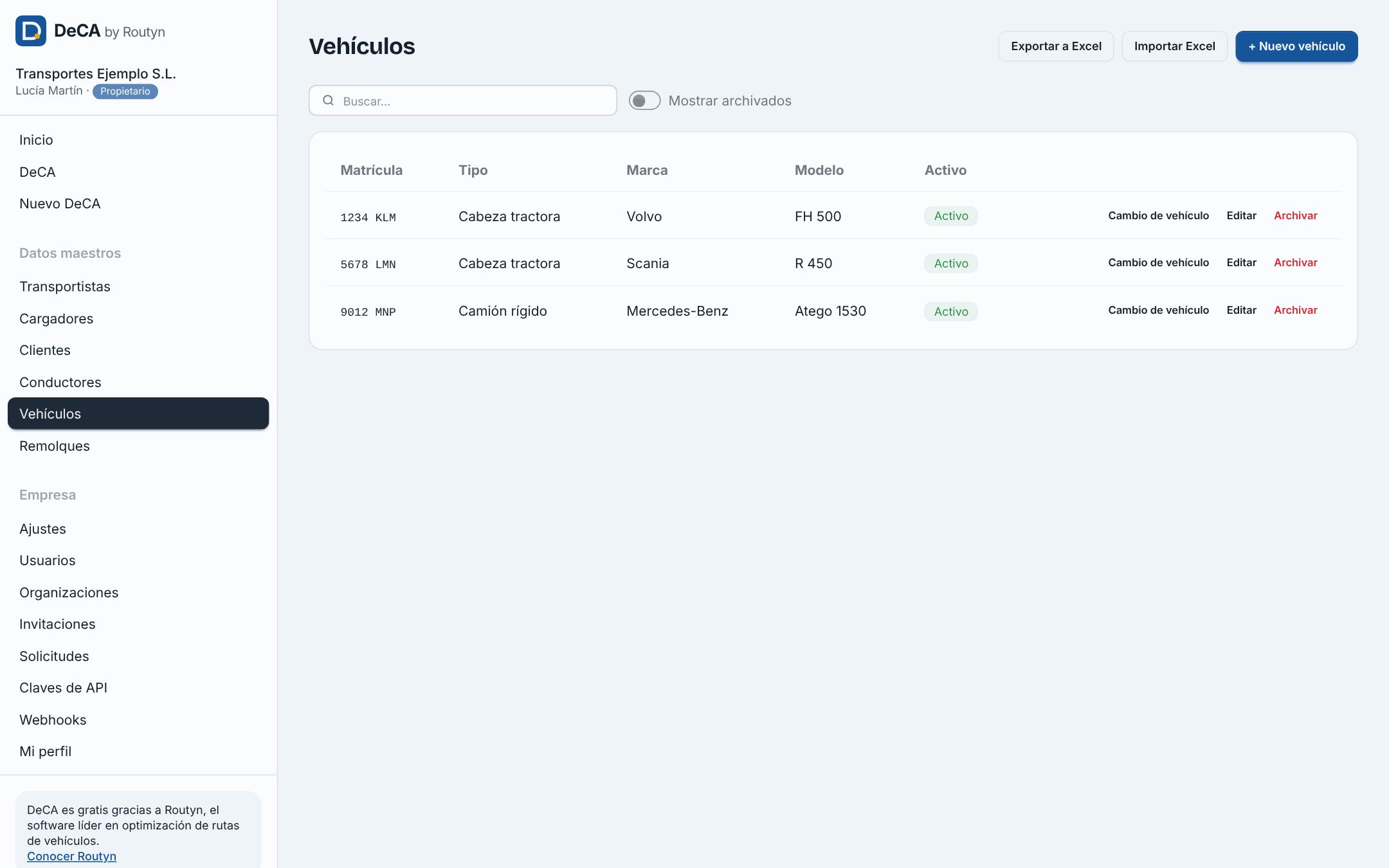Open Claves de API page

pyautogui.click(x=138, y=688)
